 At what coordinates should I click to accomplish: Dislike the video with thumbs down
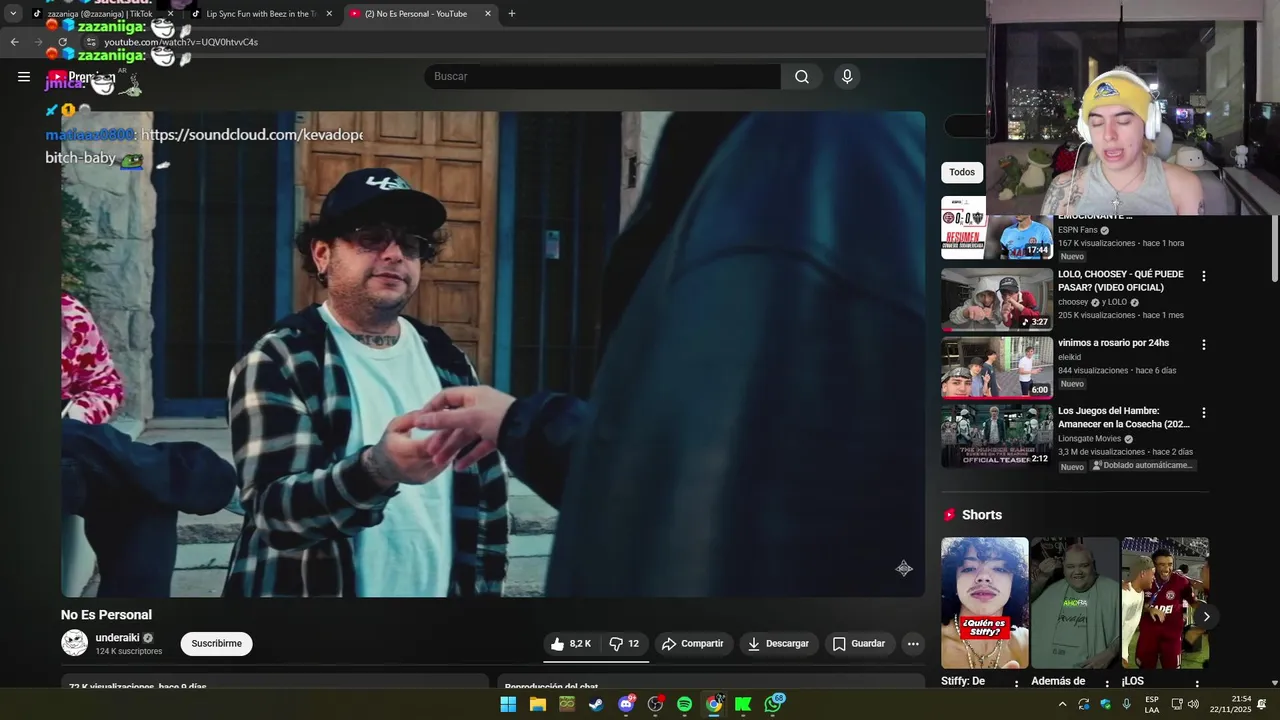pos(625,644)
